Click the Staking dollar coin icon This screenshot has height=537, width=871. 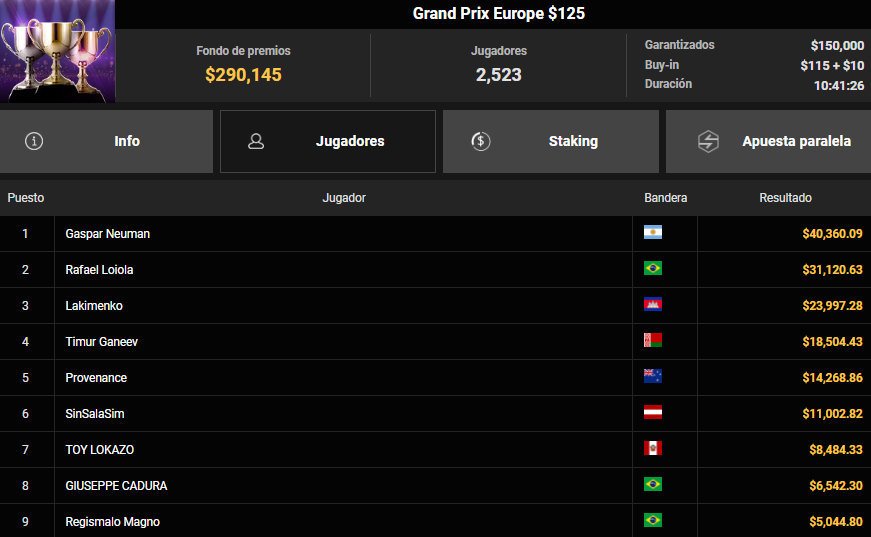(x=480, y=141)
